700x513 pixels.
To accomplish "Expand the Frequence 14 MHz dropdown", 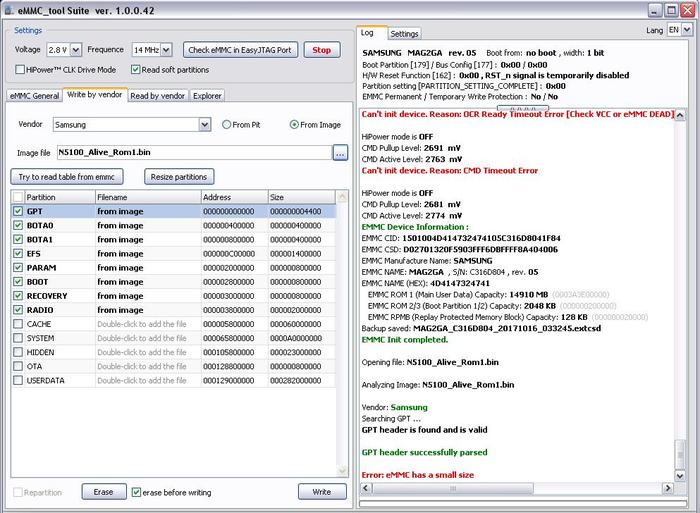I will pyautogui.click(x=152, y=49).
